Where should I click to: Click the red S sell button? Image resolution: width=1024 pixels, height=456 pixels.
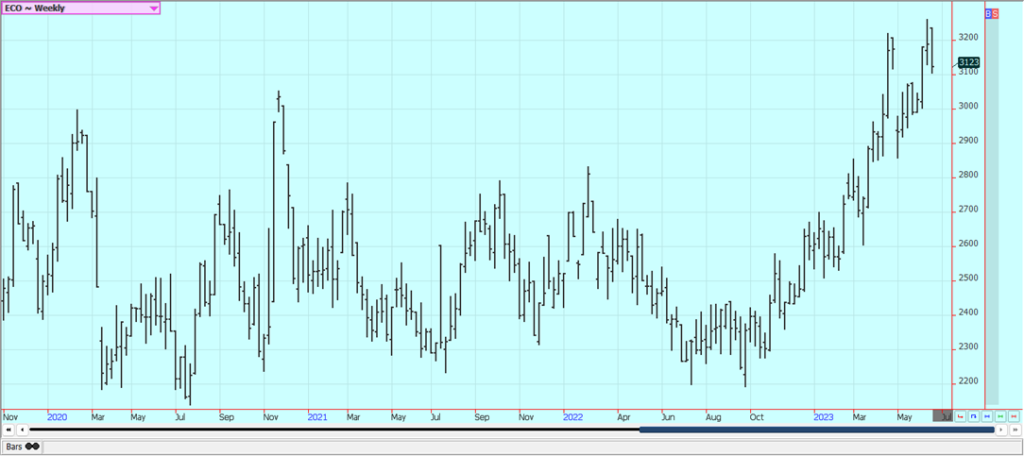point(995,13)
